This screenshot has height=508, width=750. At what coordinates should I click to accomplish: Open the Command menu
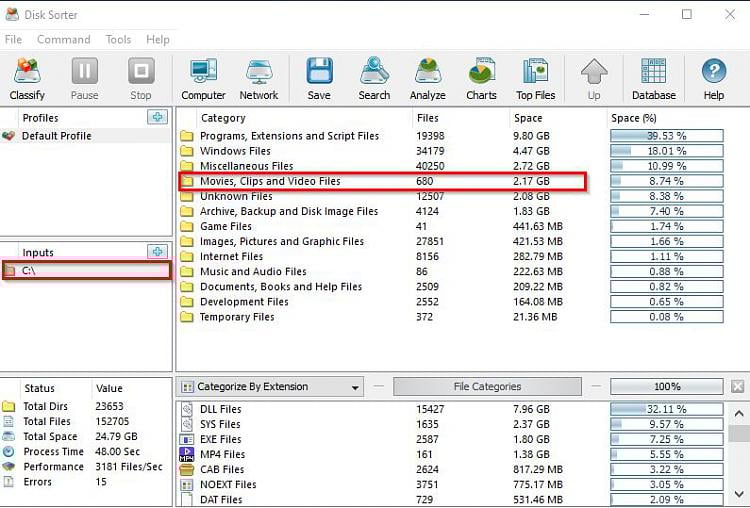pos(63,40)
